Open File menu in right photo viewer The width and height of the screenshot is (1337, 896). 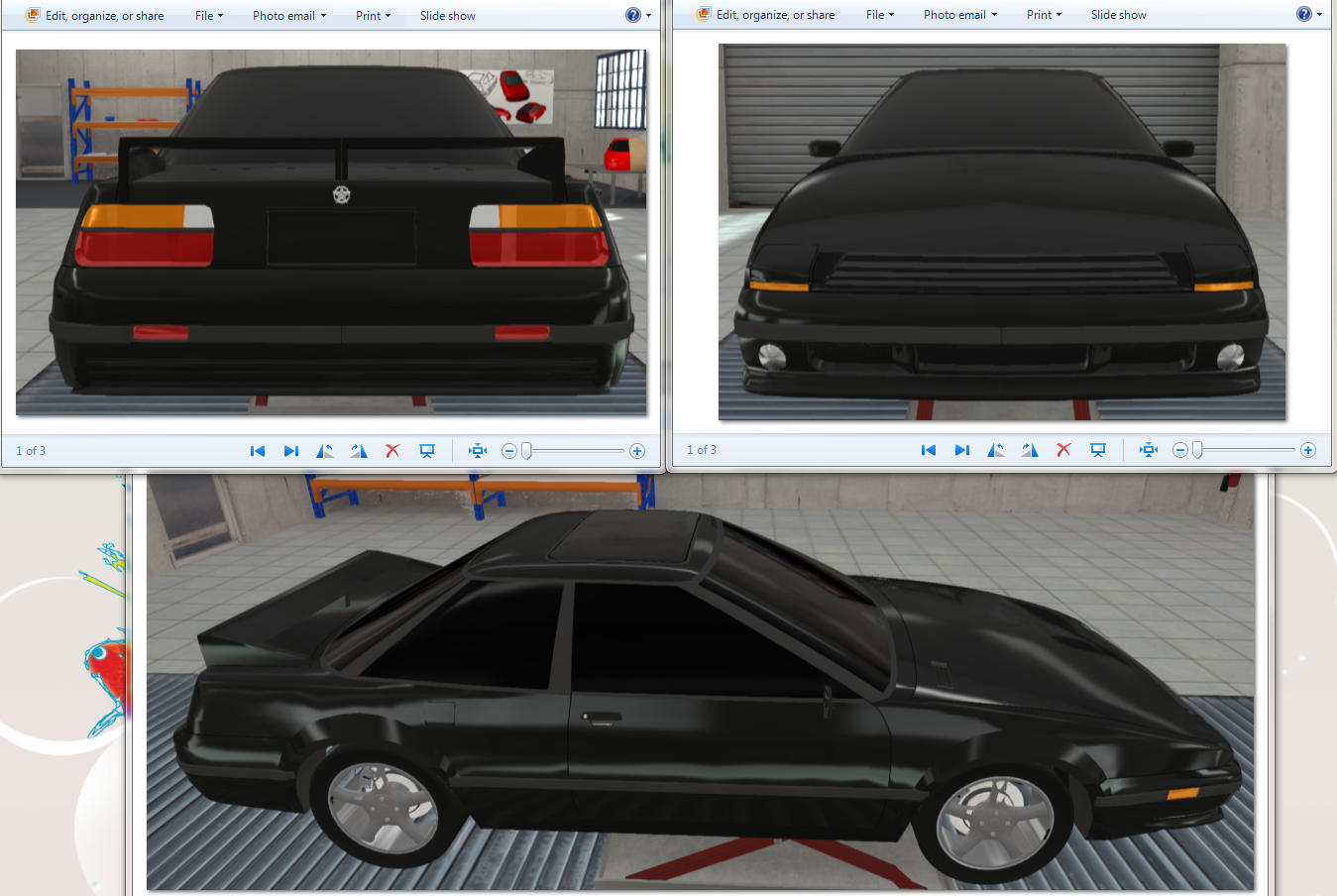880,15
